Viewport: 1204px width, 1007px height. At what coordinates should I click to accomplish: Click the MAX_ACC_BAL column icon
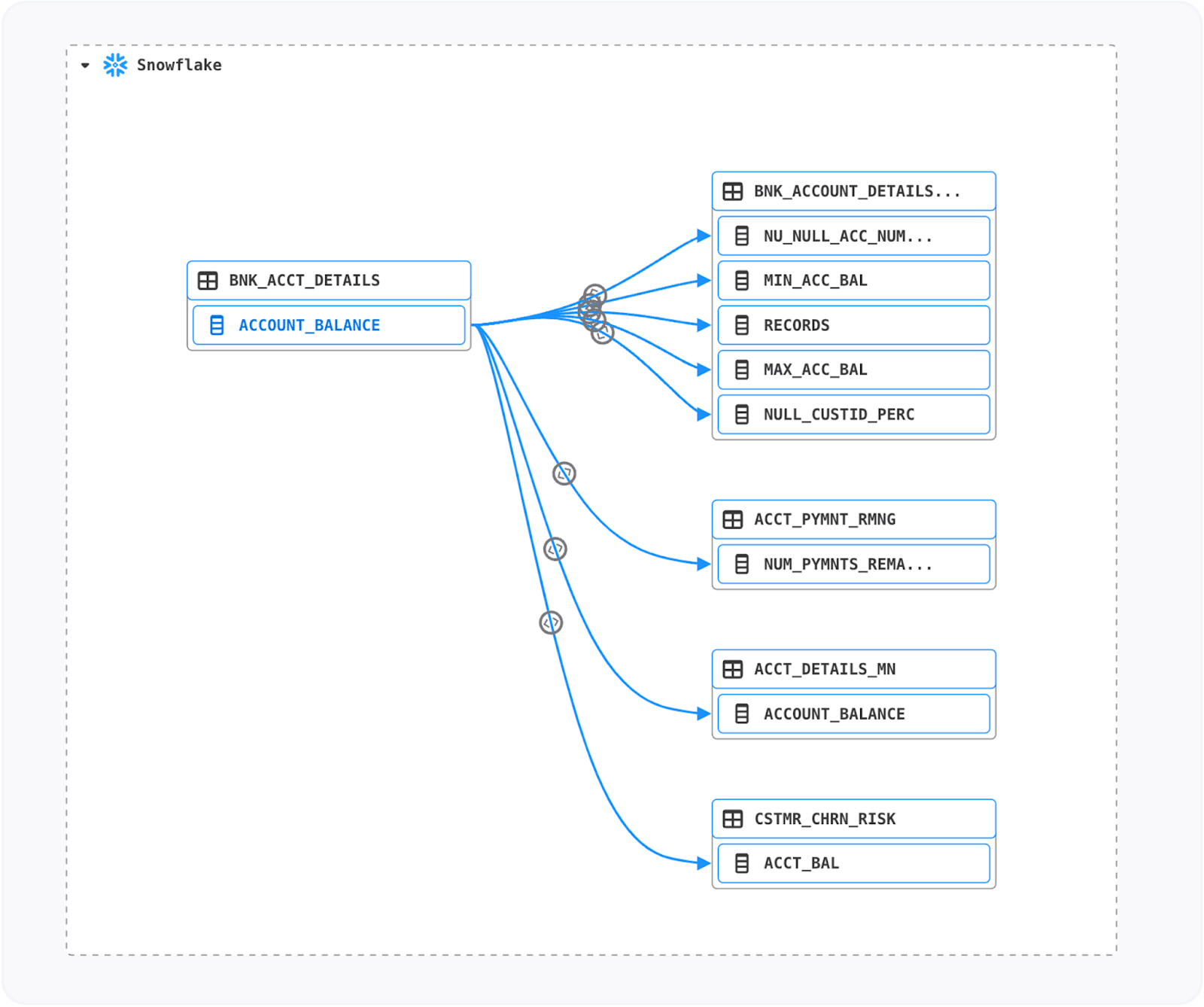point(741,370)
